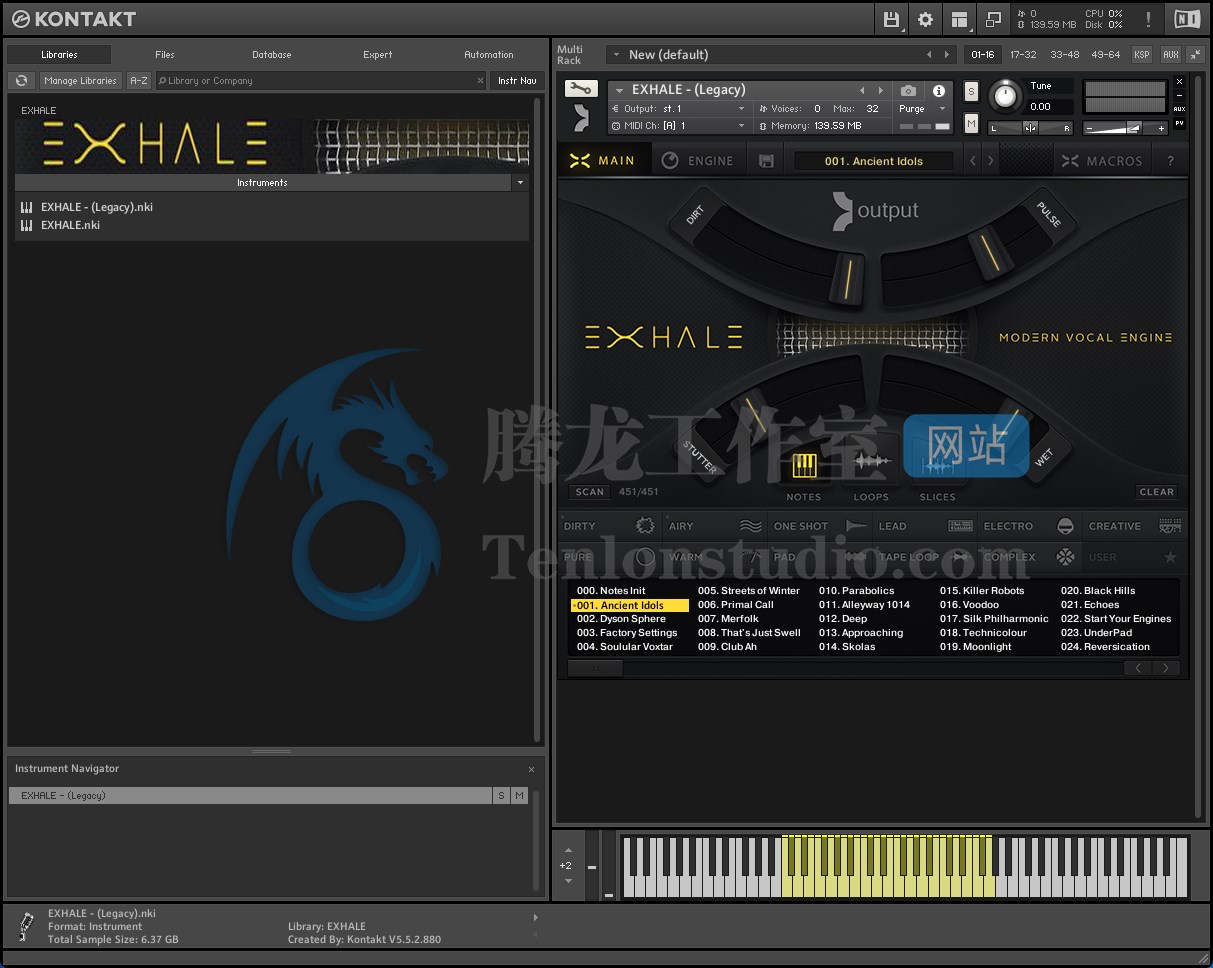The height and width of the screenshot is (968, 1213).
Task: Click the Instr Nav button
Action: click(x=517, y=81)
